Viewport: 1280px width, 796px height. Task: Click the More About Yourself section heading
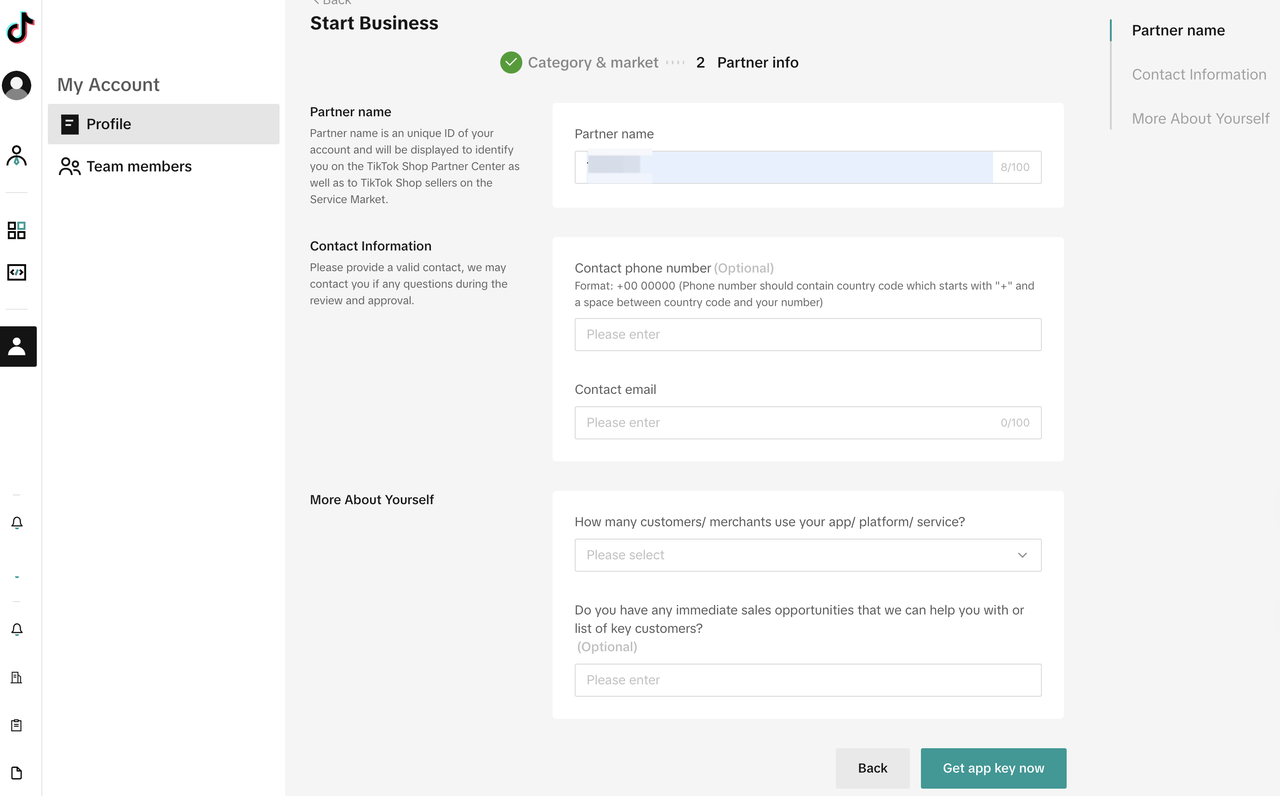pos(372,500)
